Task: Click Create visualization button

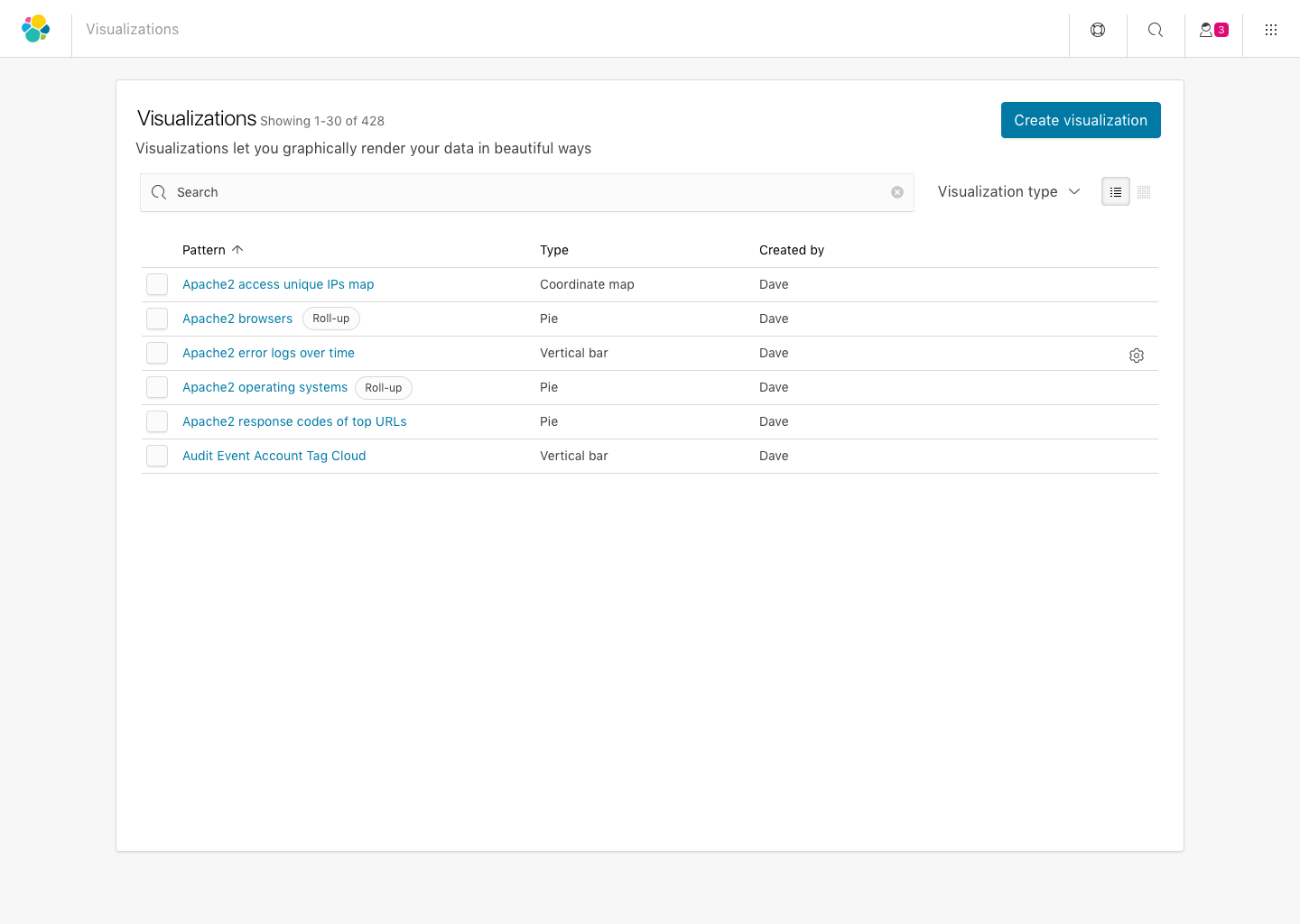Action: [x=1081, y=120]
